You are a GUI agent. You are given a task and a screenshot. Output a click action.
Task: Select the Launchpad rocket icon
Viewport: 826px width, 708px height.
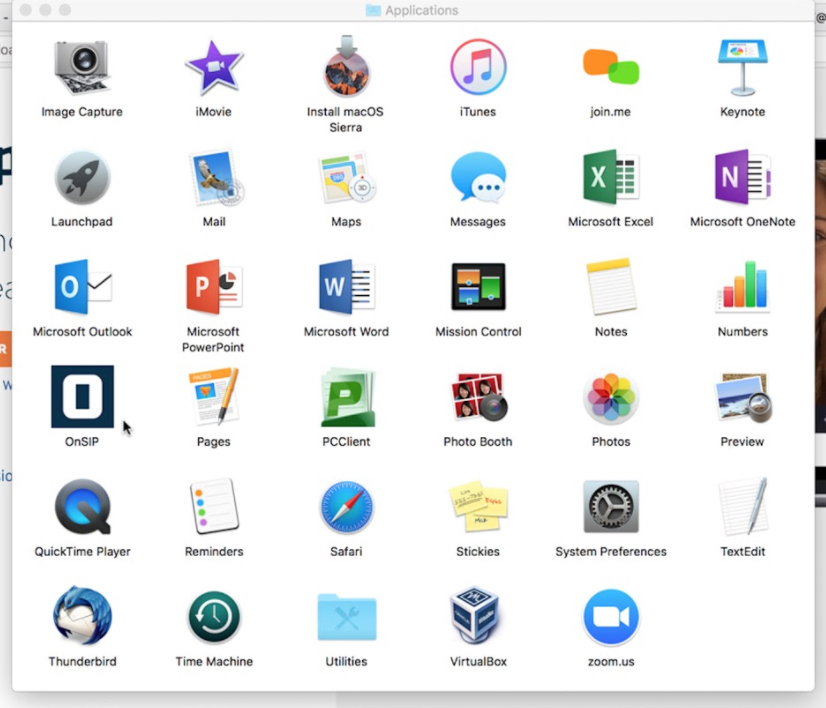[82, 178]
